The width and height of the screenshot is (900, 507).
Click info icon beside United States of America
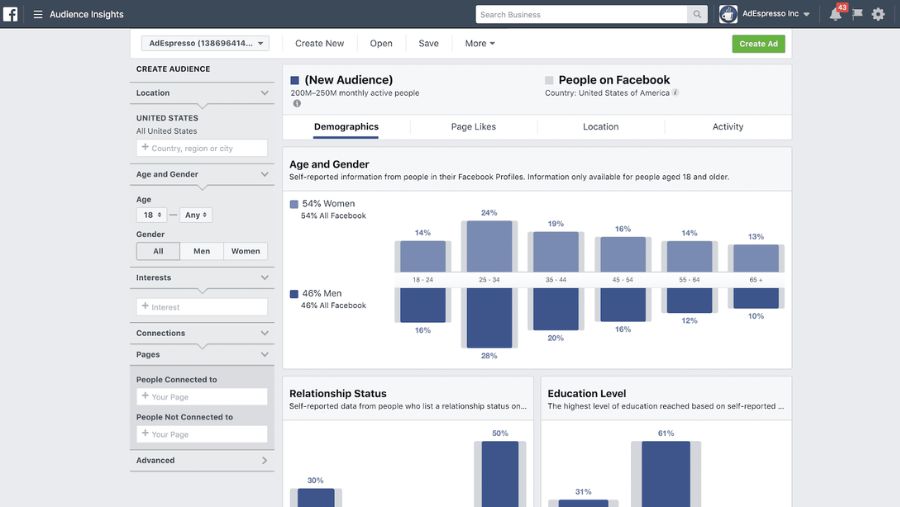676,92
